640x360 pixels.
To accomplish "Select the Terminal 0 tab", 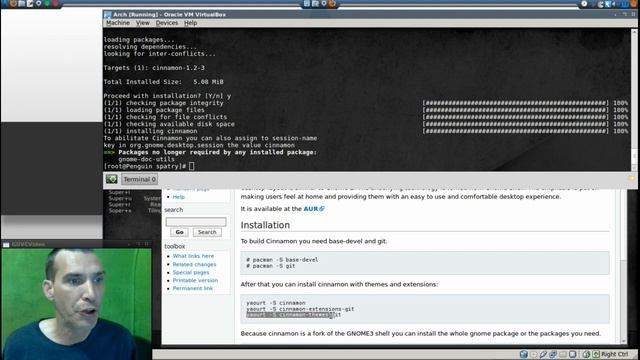I will [x=140, y=179].
